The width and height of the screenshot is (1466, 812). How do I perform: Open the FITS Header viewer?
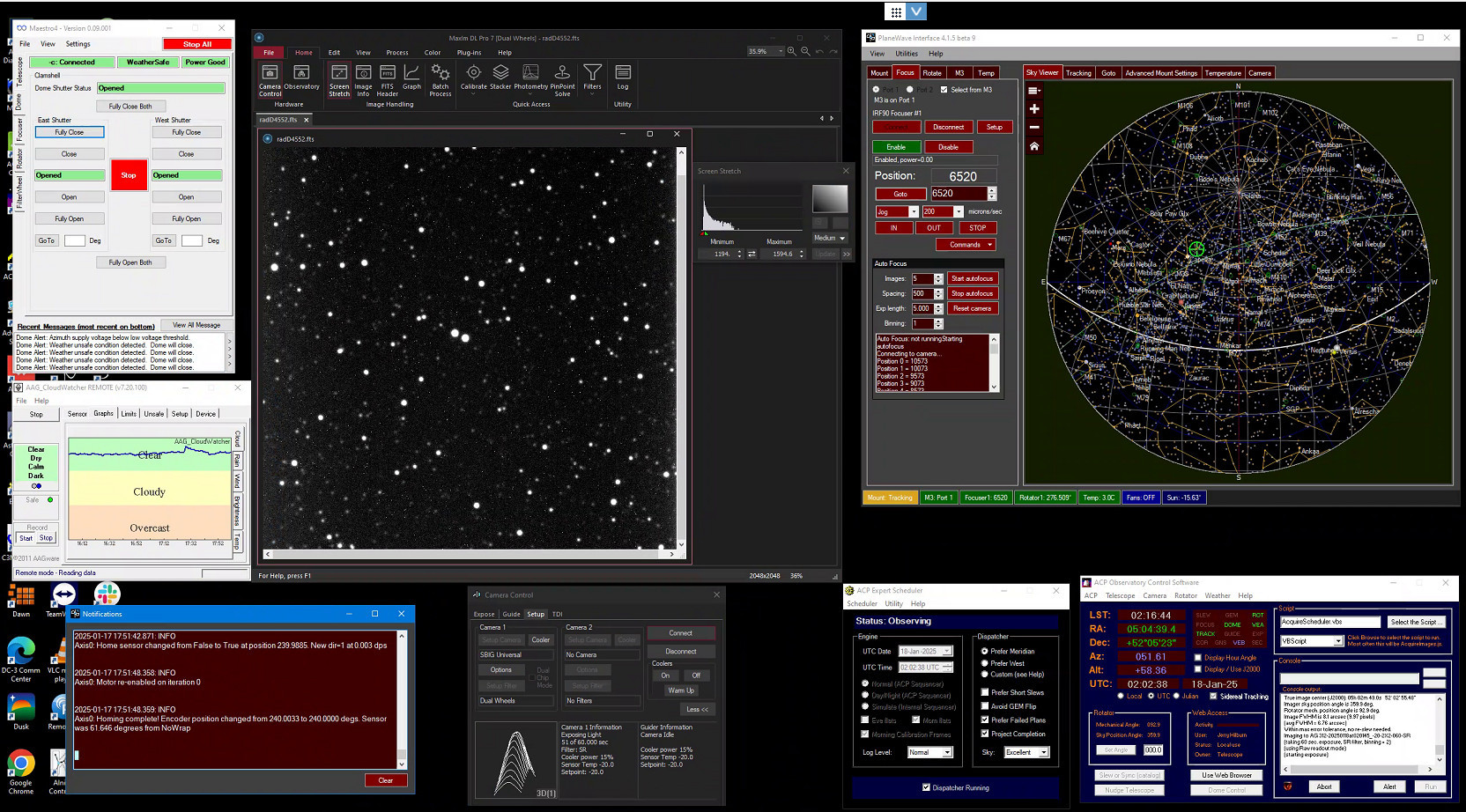pos(388,79)
